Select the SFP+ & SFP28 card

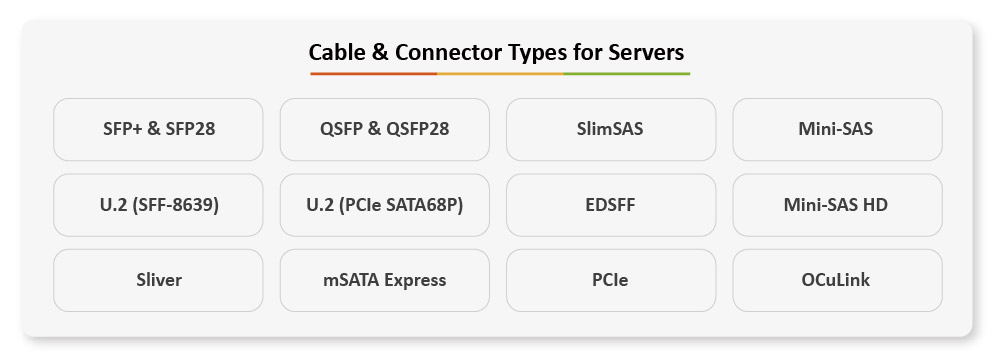point(158,129)
